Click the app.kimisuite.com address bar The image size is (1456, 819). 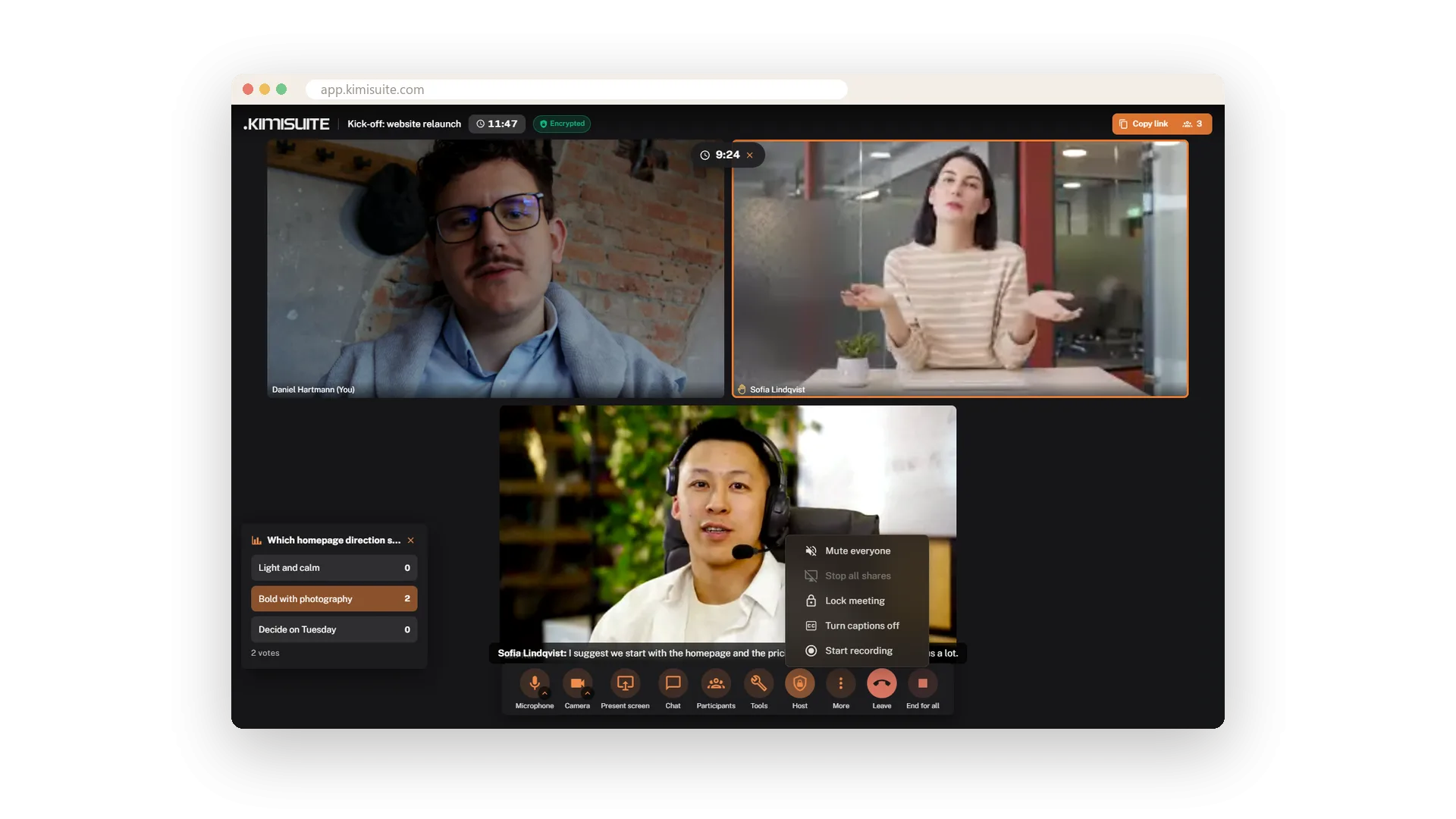576,89
